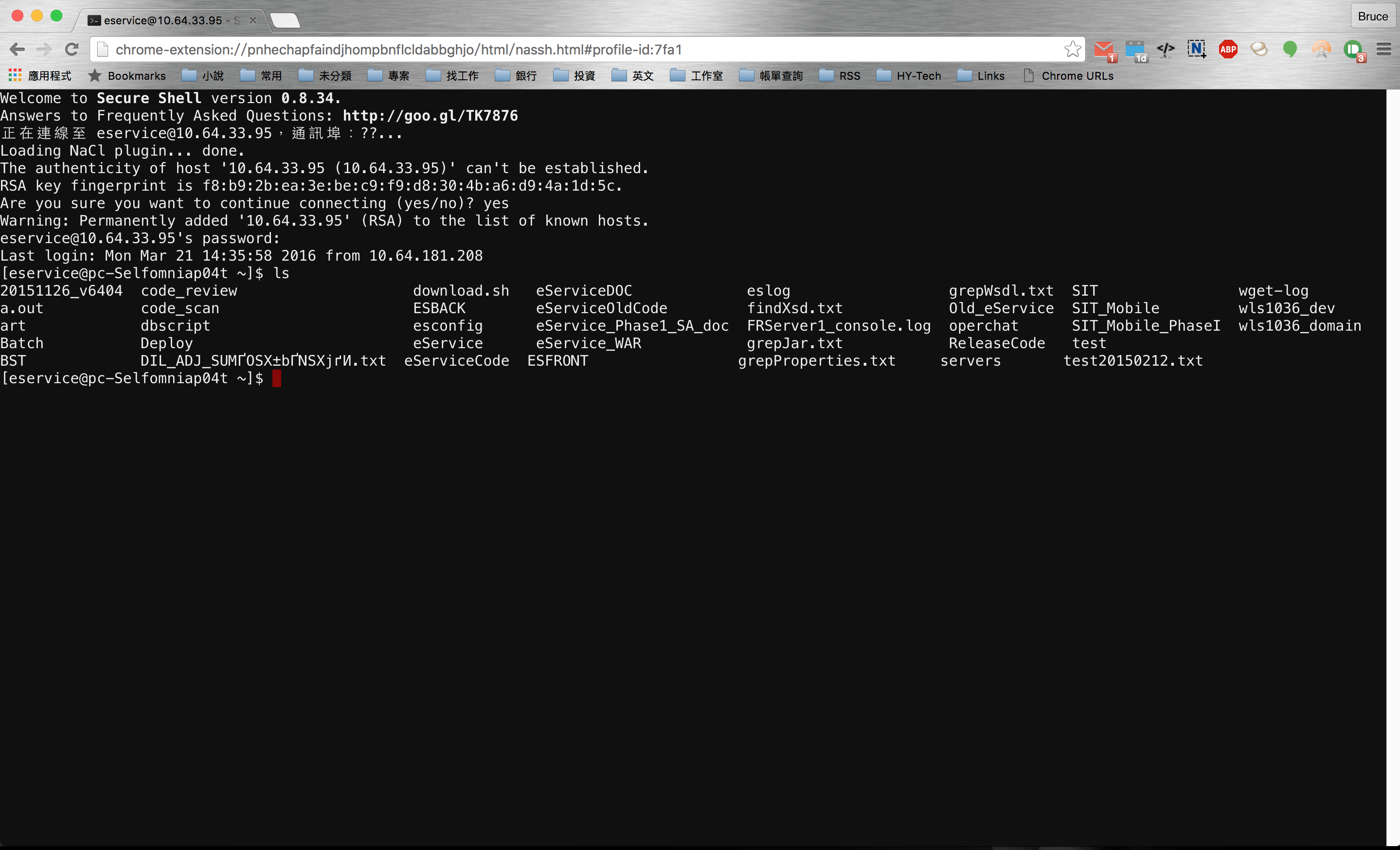This screenshot has width=1400, height=850.
Task: Open the code brackets extension icon
Action: click(1166, 50)
